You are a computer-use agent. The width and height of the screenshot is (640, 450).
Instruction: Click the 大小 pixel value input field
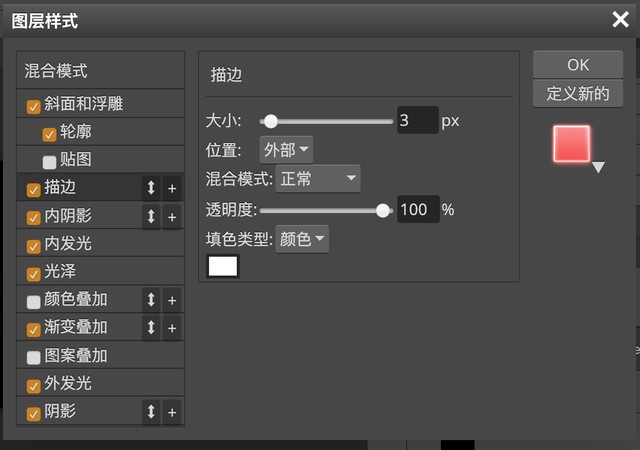[417, 121]
